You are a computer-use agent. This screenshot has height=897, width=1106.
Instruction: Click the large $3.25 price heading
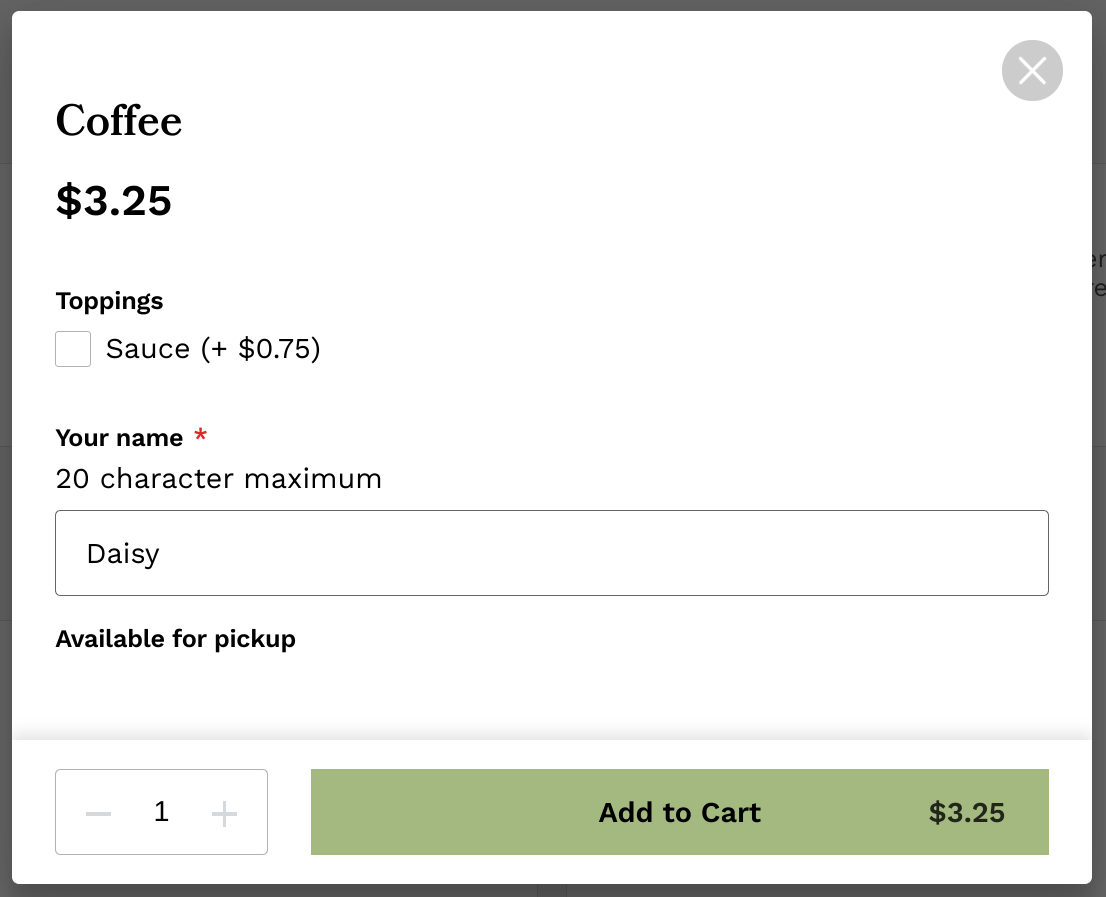click(x=114, y=201)
